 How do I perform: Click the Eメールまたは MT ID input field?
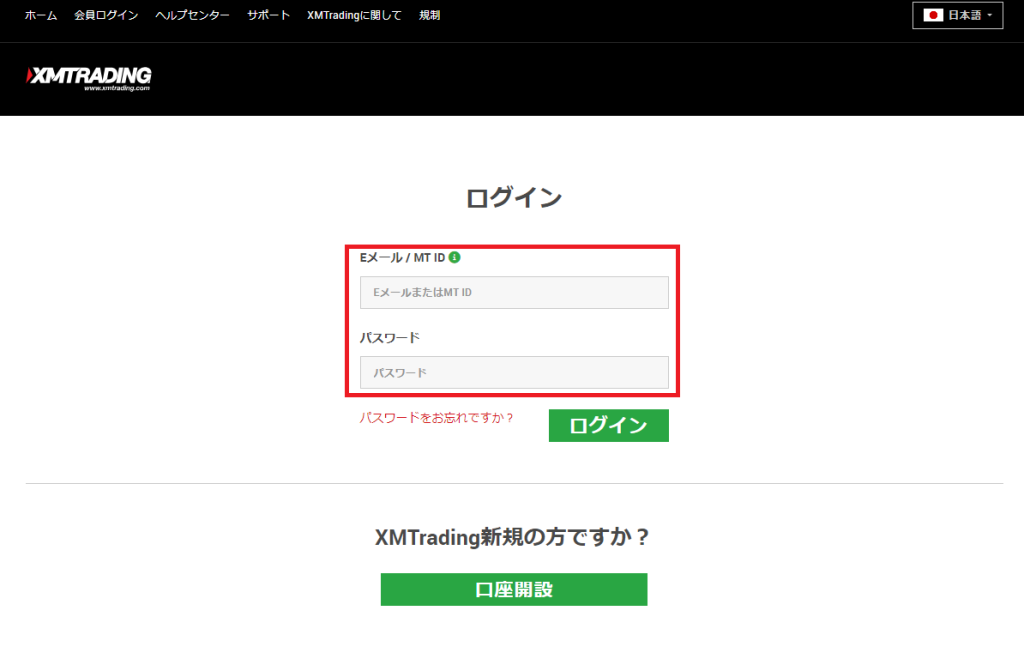514,292
